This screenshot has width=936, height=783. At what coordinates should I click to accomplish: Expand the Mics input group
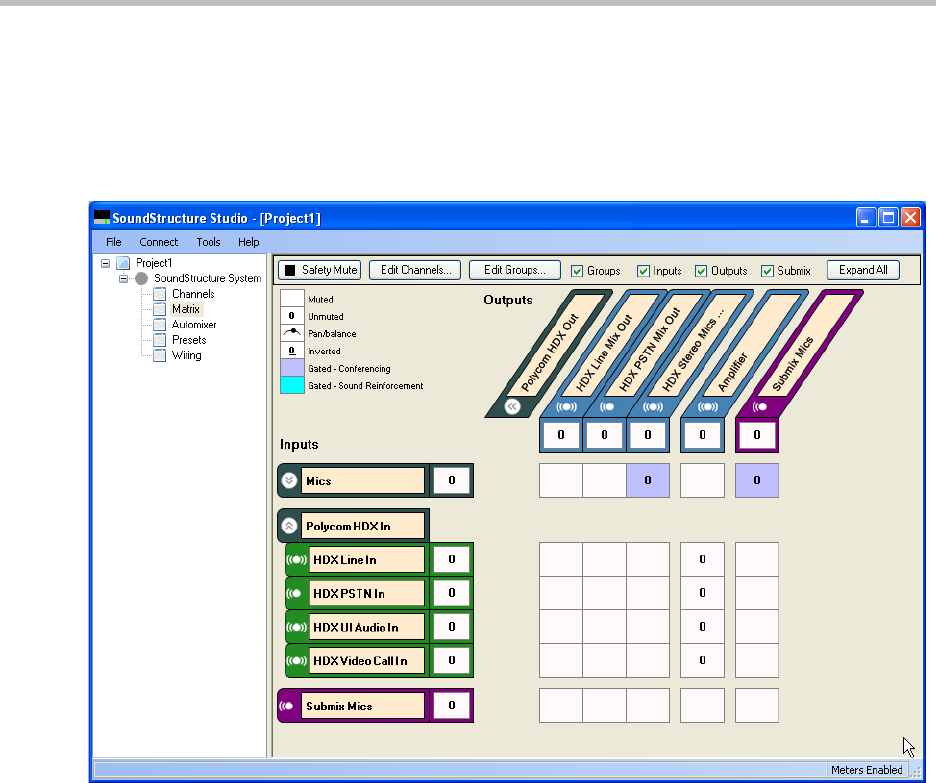290,481
